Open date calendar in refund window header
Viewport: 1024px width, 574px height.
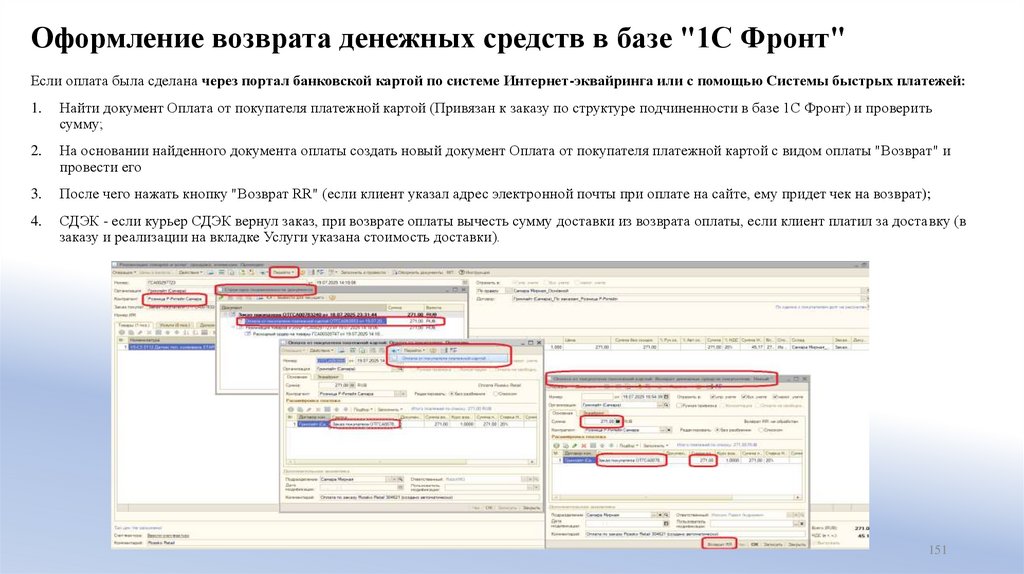tap(666, 396)
